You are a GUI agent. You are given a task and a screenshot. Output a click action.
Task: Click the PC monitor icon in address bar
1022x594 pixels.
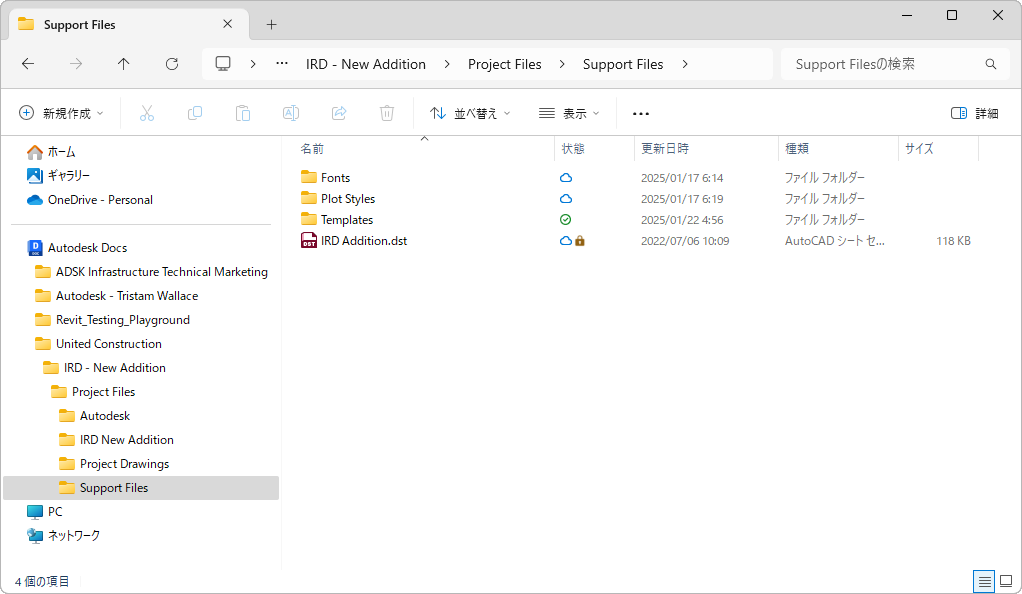tap(223, 64)
